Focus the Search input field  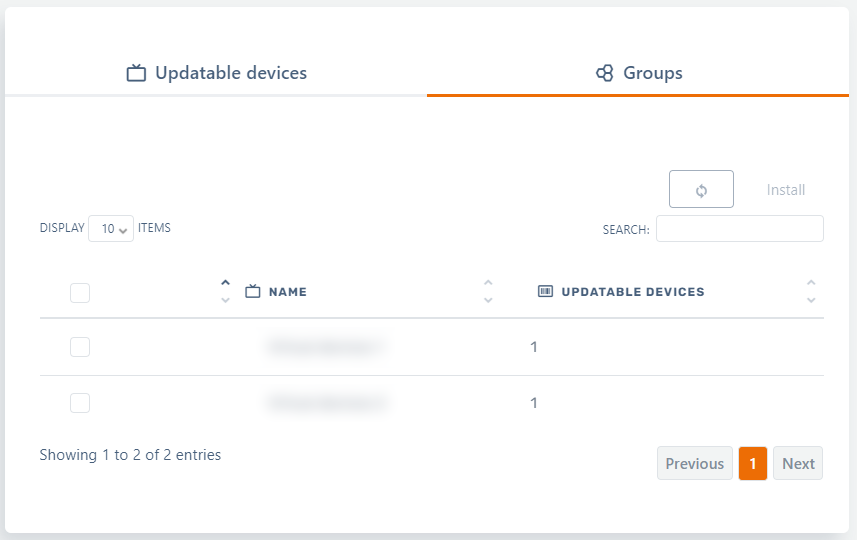click(x=739, y=229)
